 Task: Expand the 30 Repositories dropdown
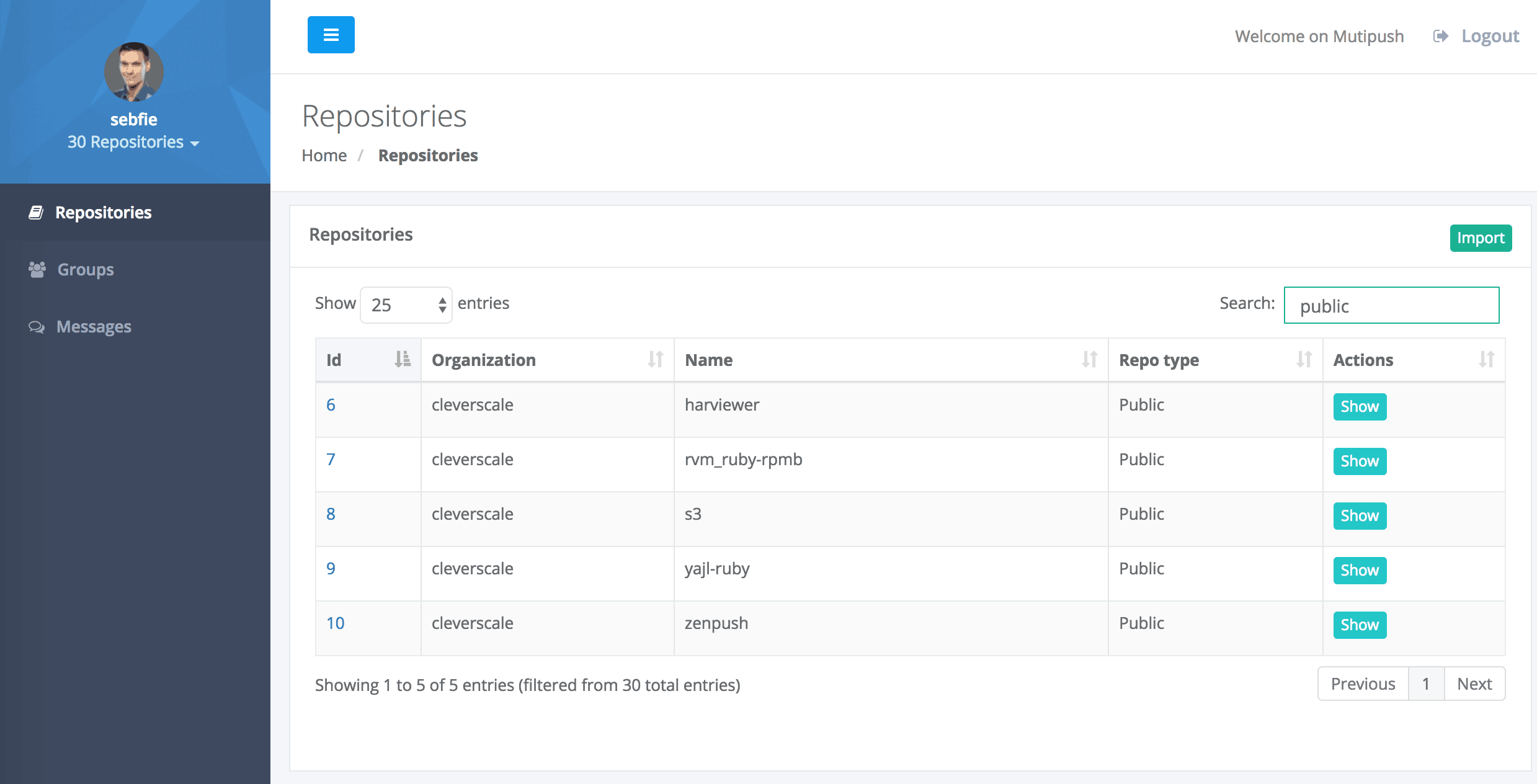tap(133, 142)
